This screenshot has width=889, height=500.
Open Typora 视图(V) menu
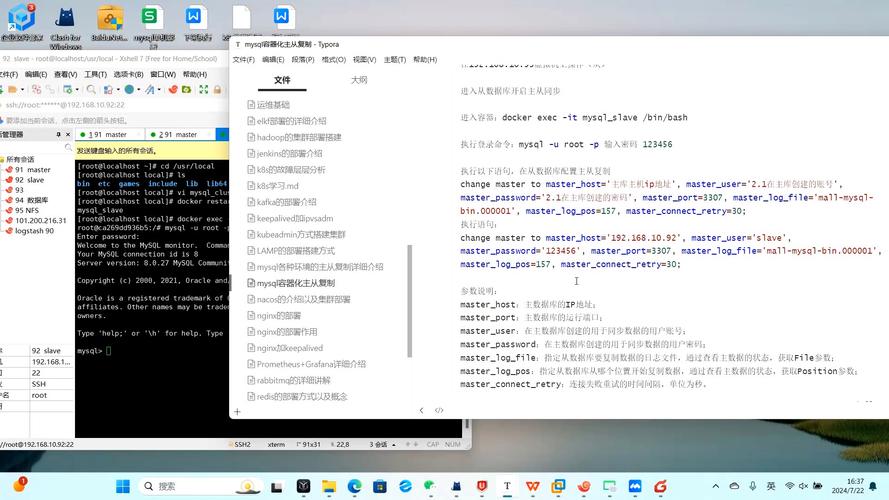coord(364,60)
